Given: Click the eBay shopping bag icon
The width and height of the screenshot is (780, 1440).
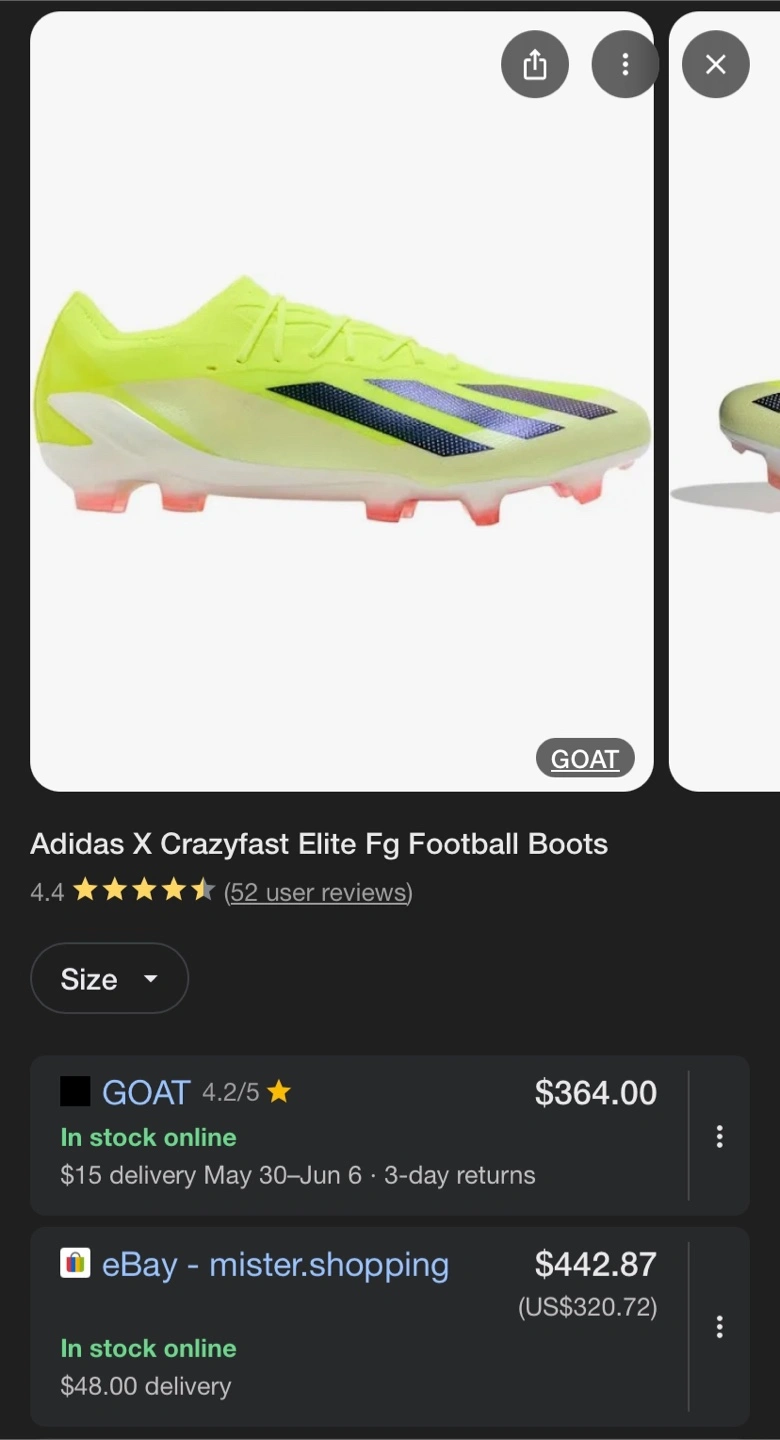Looking at the screenshot, I should pos(75,1264).
